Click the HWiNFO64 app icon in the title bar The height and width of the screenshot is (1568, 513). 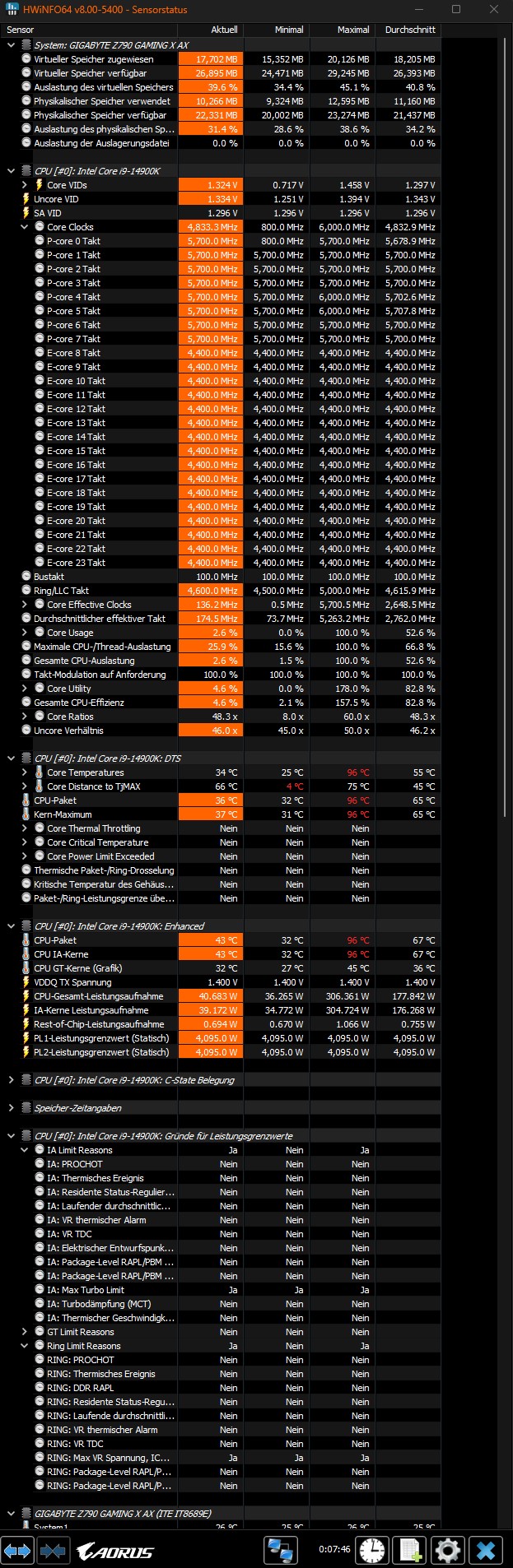click(x=12, y=10)
